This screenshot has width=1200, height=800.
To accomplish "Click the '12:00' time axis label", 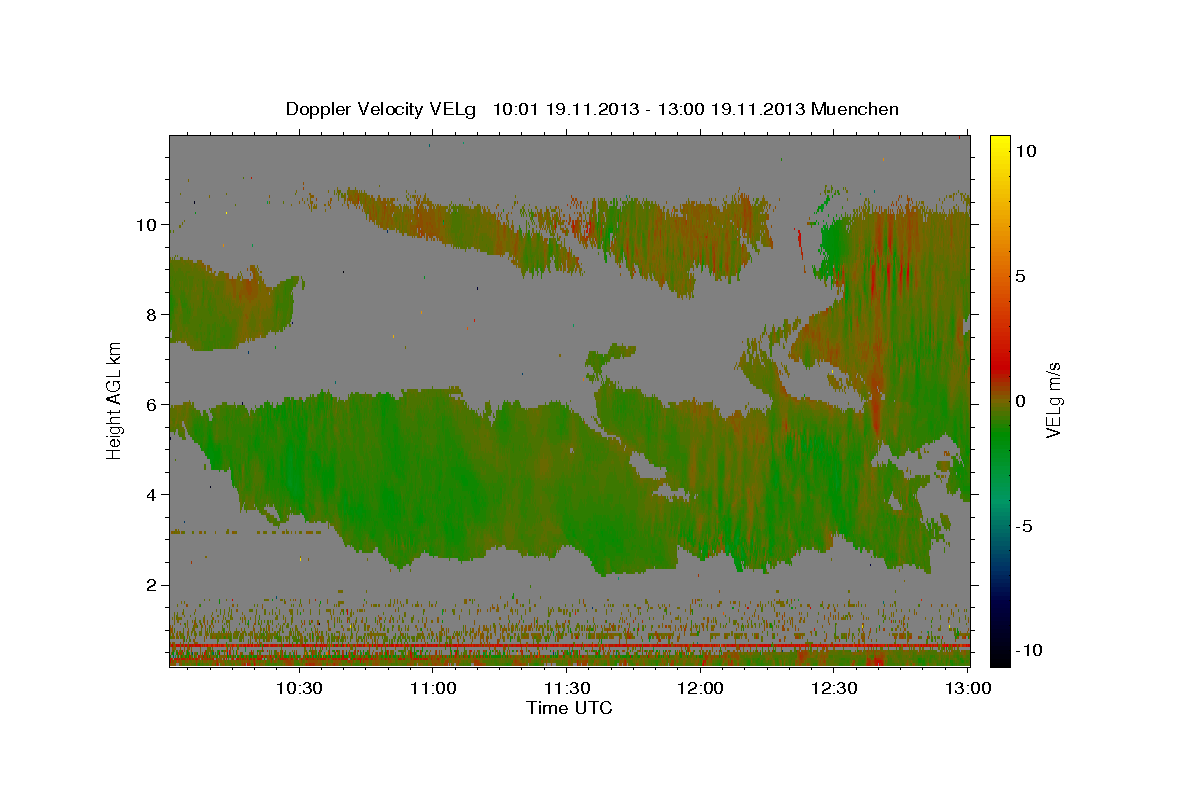I will (x=701, y=688).
